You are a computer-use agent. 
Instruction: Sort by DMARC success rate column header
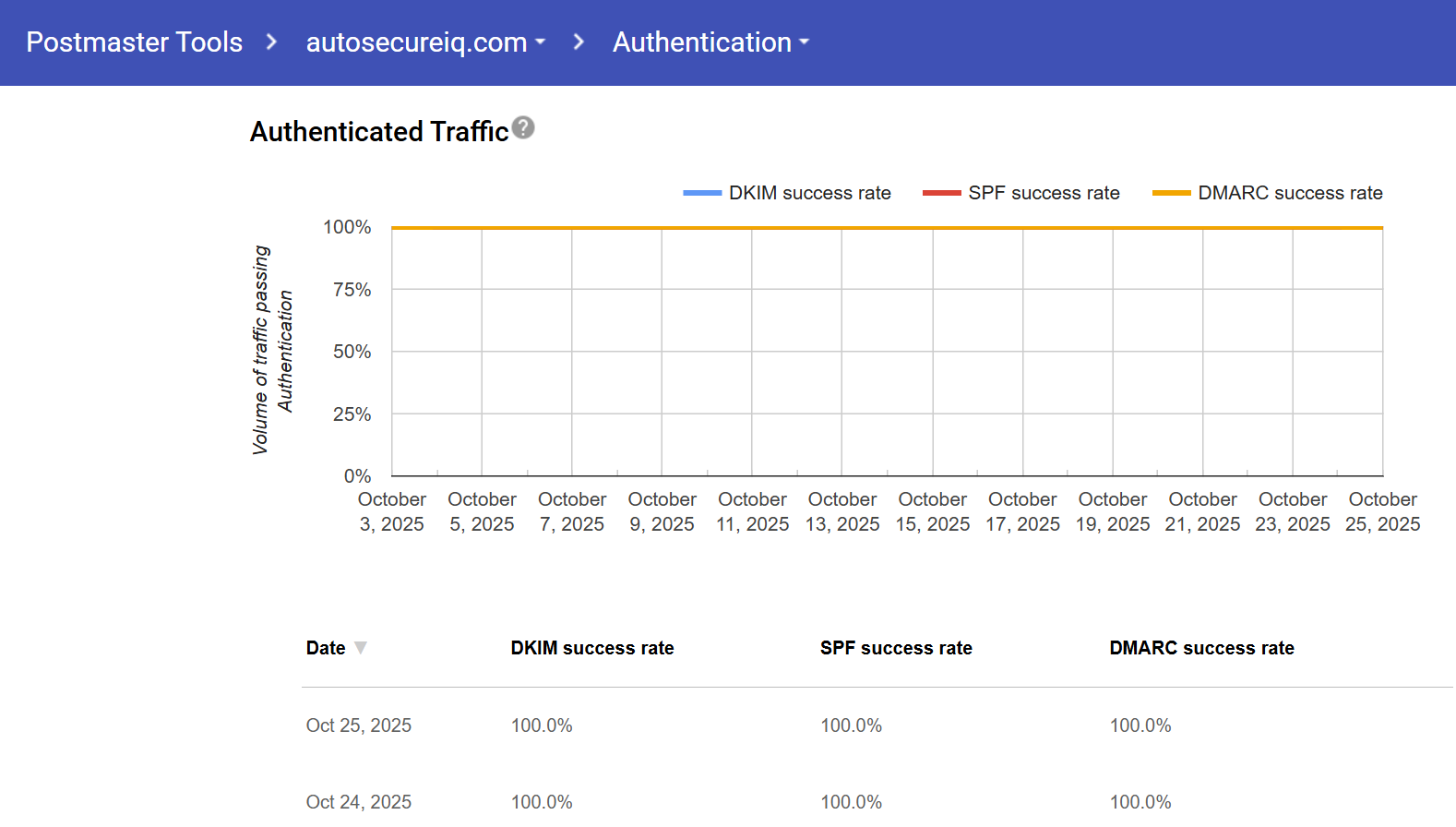point(1201,648)
